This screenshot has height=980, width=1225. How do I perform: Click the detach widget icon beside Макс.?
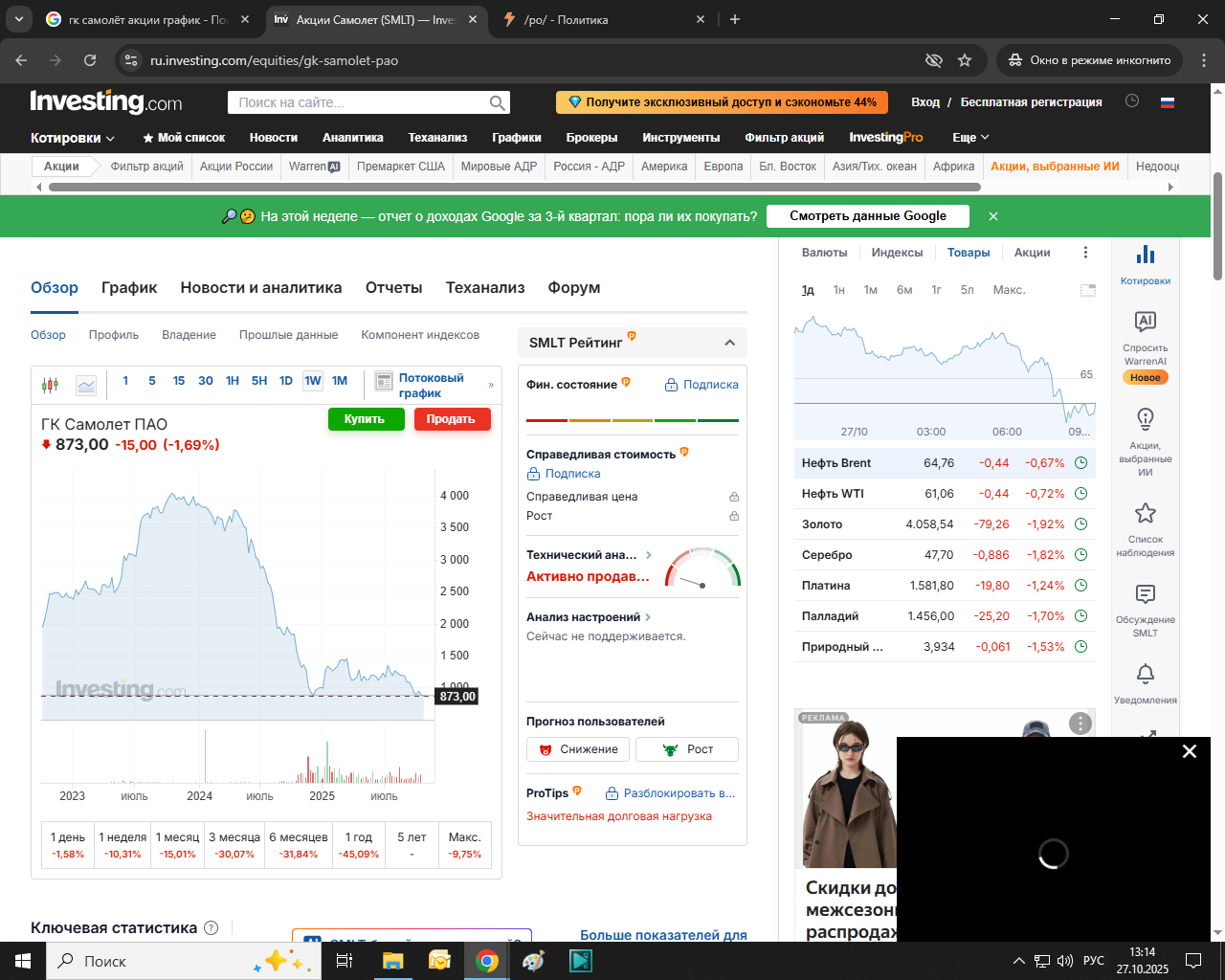[1088, 290]
